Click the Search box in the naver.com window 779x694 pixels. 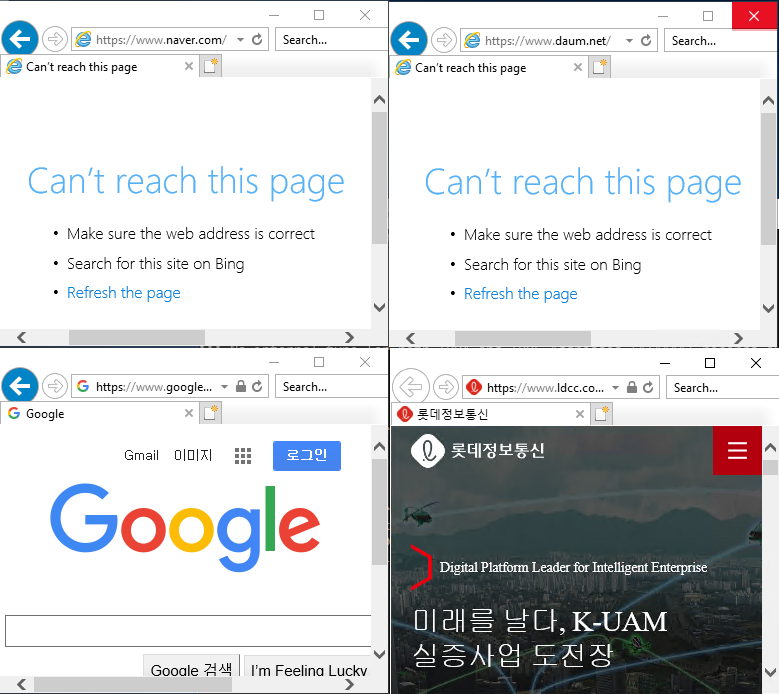331,39
